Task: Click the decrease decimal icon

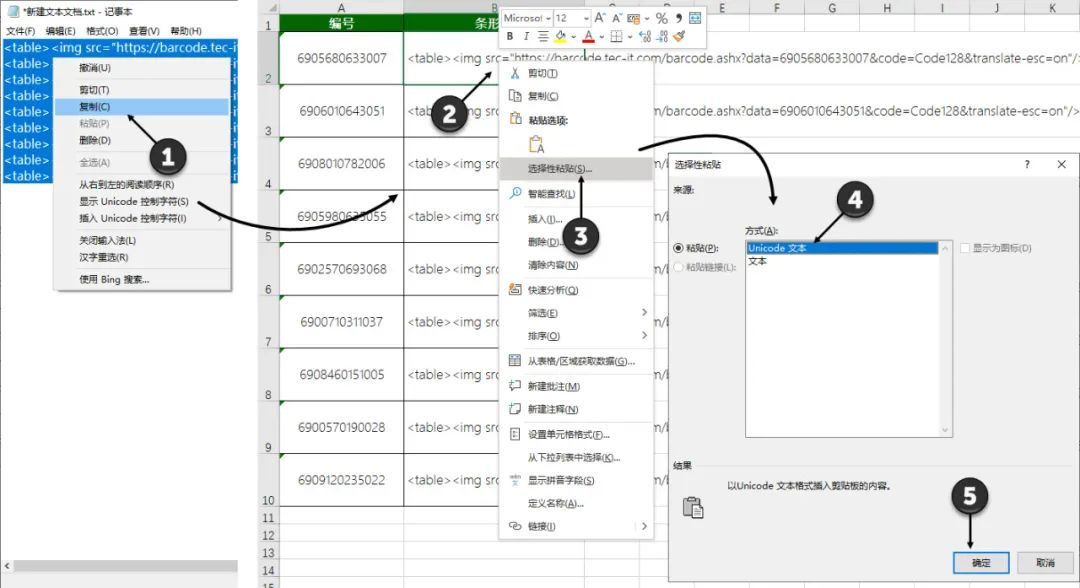Action: click(x=662, y=36)
